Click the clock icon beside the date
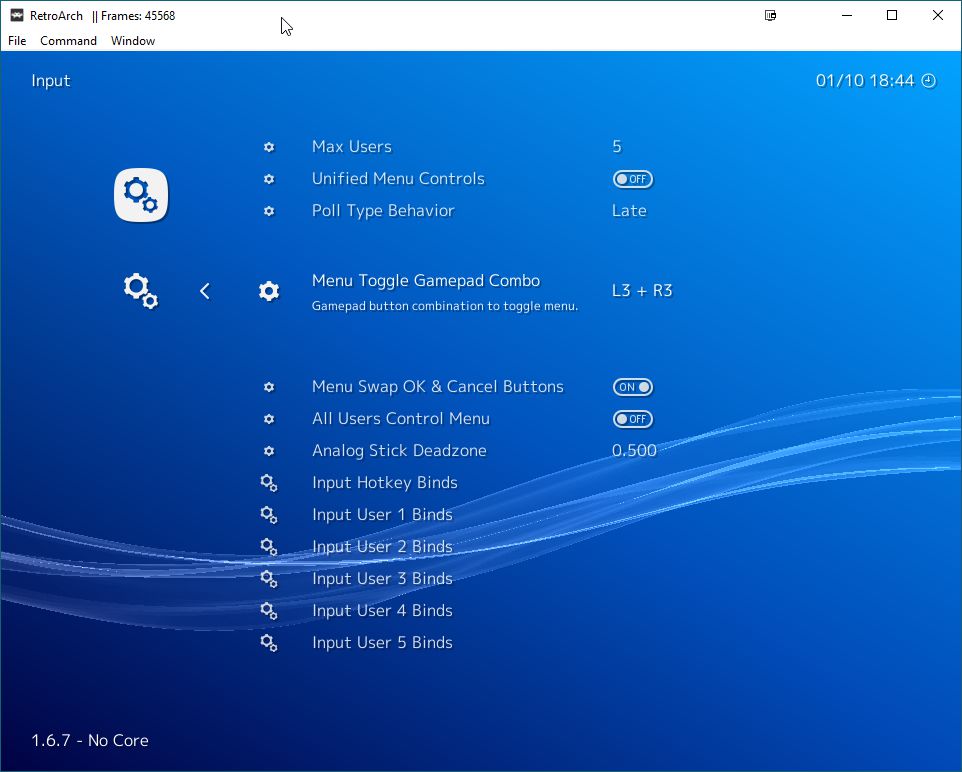Screen dimensions: 962x772 (x=928, y=80)
